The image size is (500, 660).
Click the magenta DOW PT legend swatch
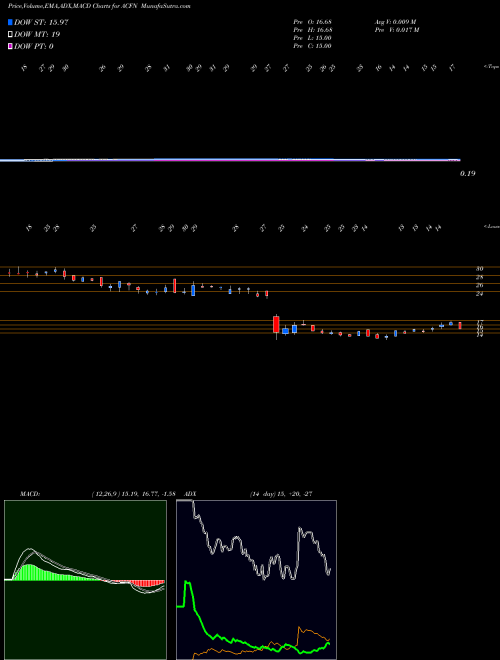(x=10, y=46)
